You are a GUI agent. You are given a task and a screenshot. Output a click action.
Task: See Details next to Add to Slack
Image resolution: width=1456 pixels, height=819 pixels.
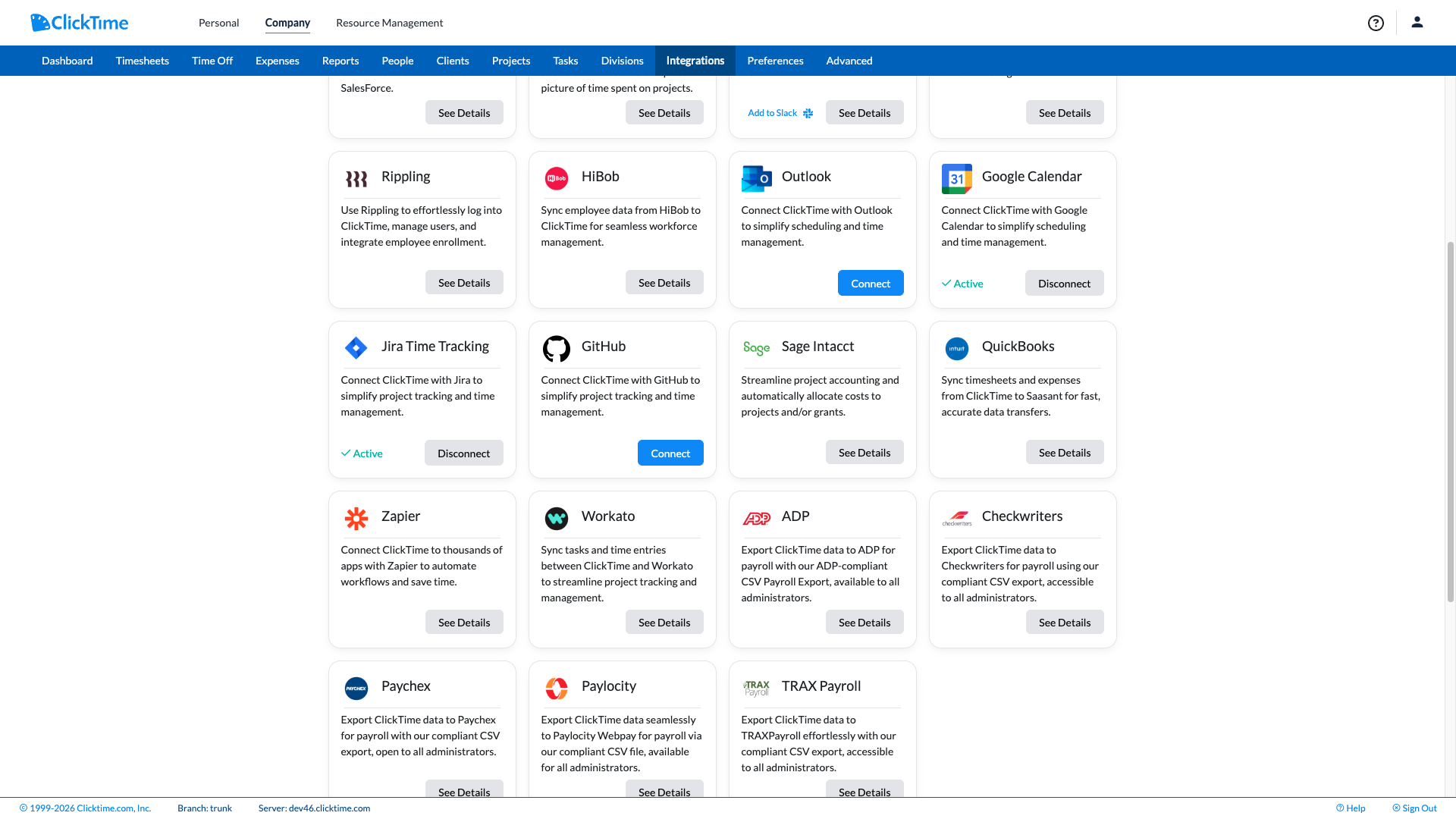click(864, 112)
